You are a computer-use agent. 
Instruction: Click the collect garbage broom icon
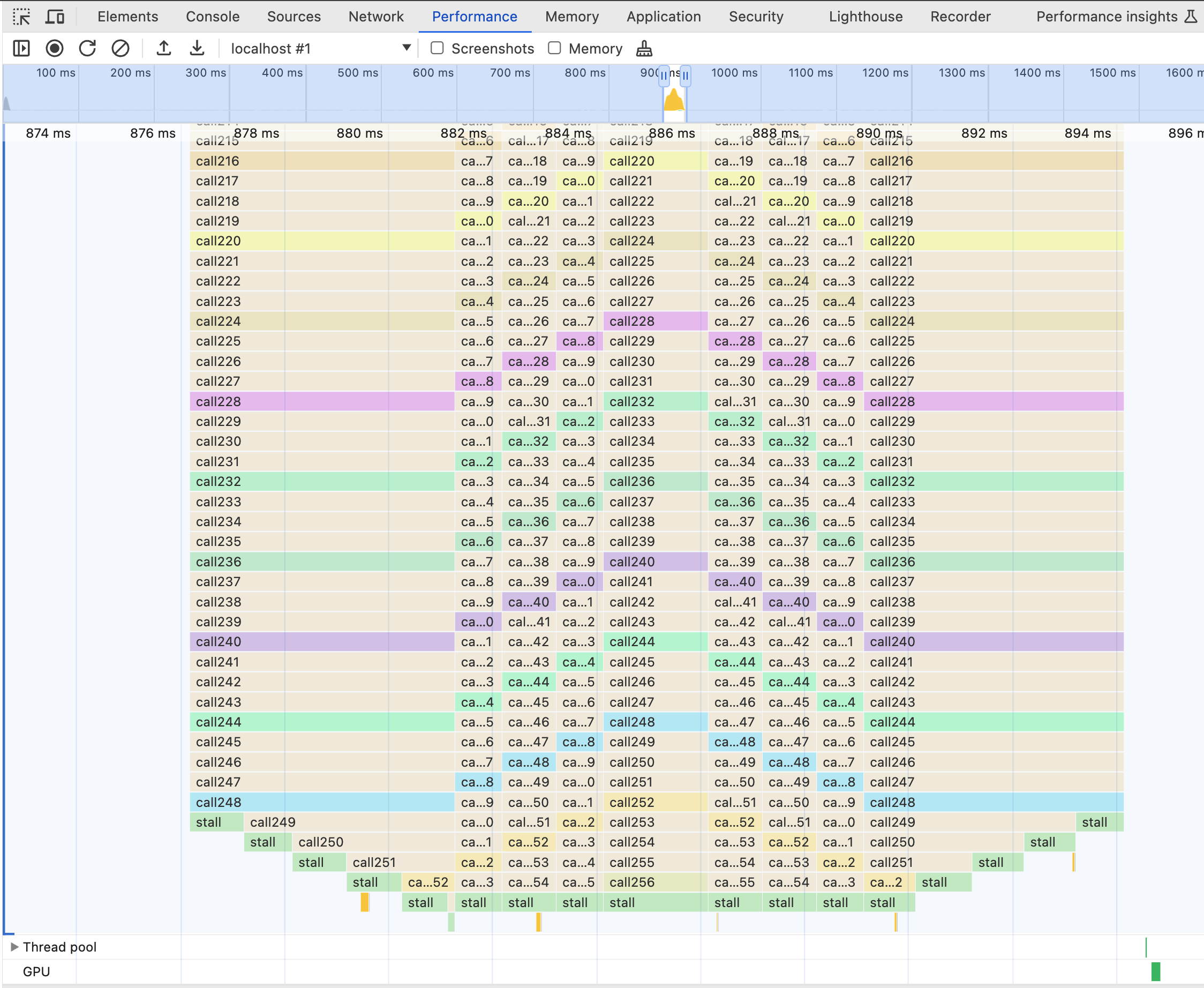pos(644,48)
